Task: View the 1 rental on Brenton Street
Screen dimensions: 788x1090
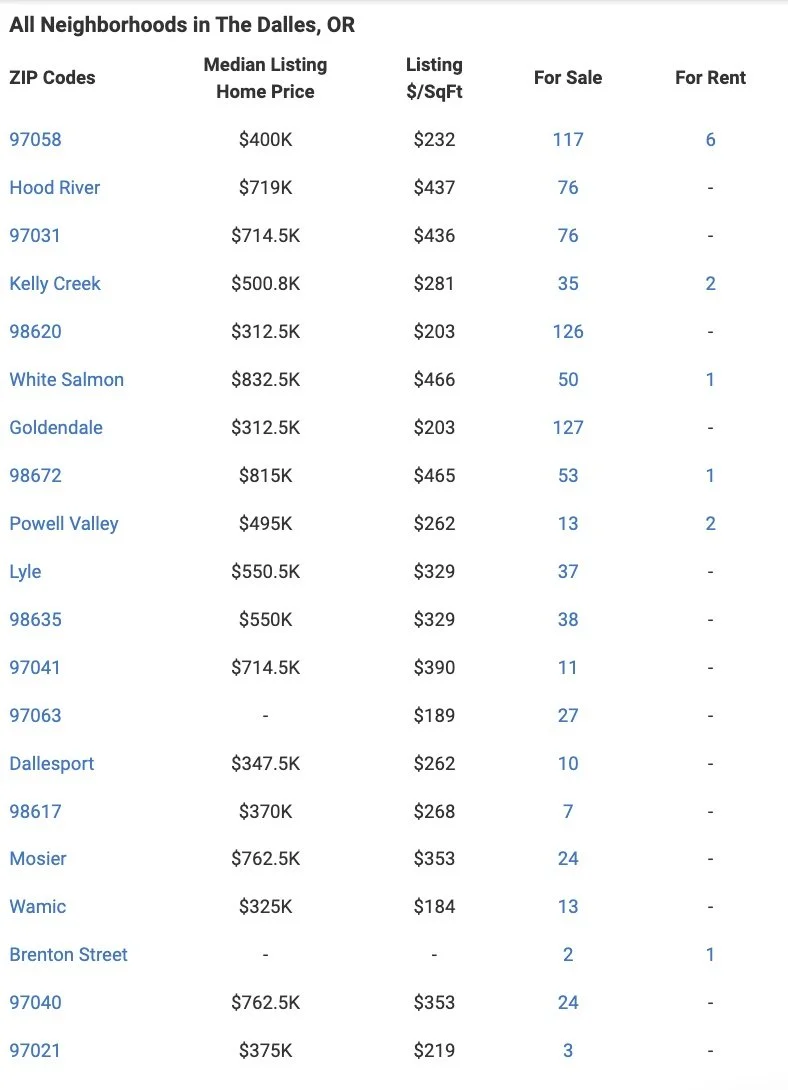Action: (710, 954)
